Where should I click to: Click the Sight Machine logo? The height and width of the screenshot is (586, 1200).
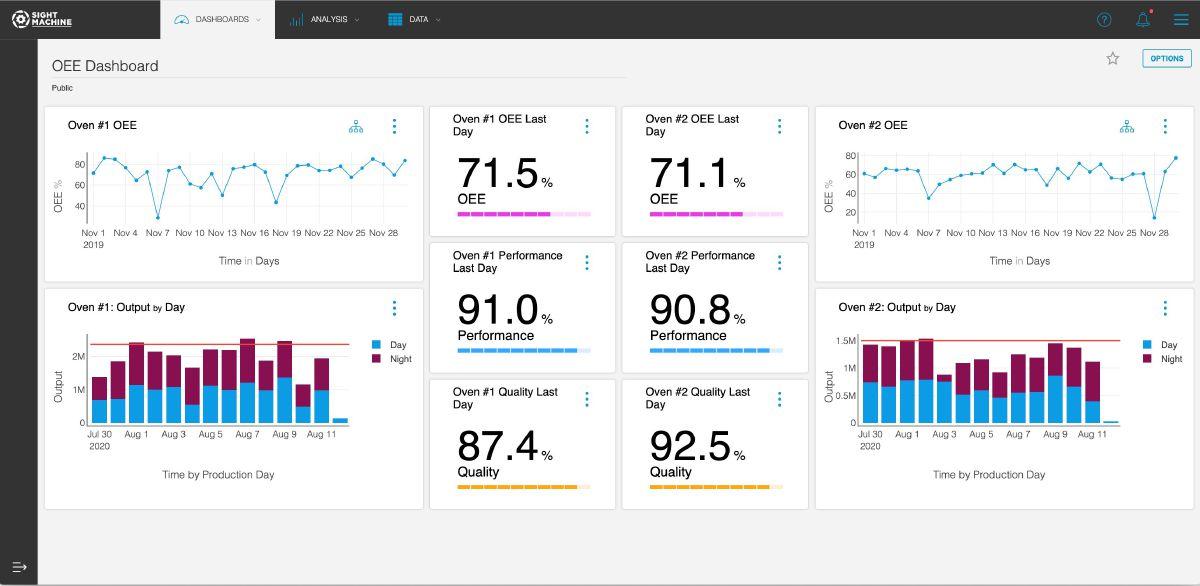(x=42, y=19)
